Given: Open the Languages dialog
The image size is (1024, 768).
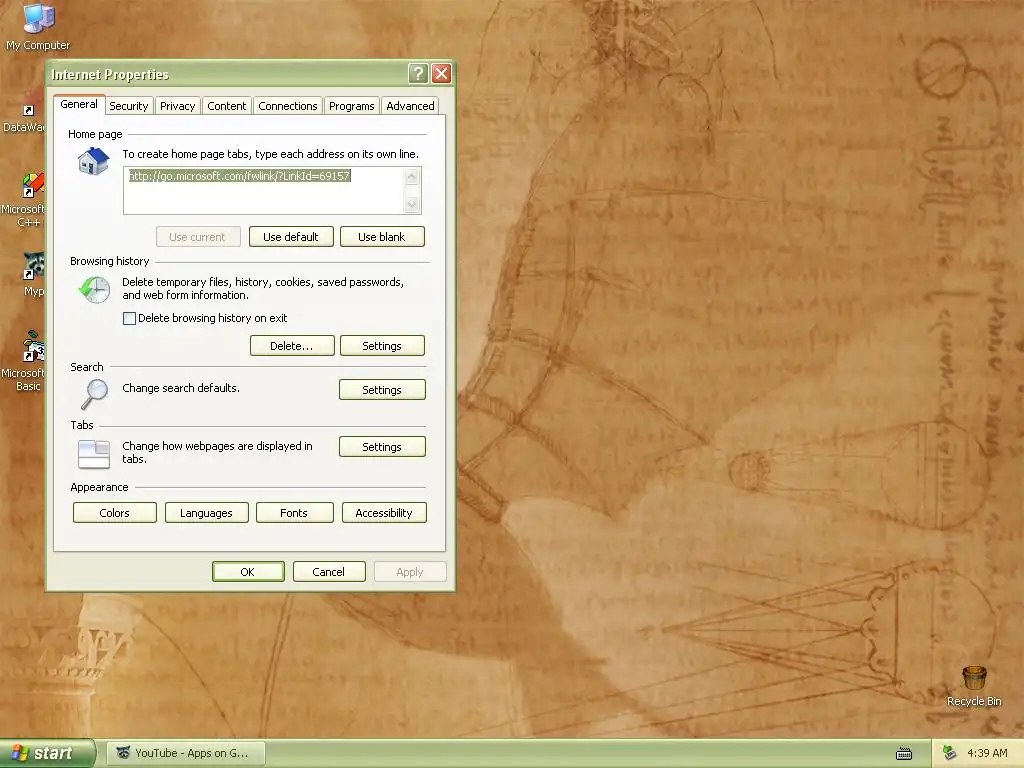Looking at the screenshot, I should pyautogui.click(x=206, y=512).
